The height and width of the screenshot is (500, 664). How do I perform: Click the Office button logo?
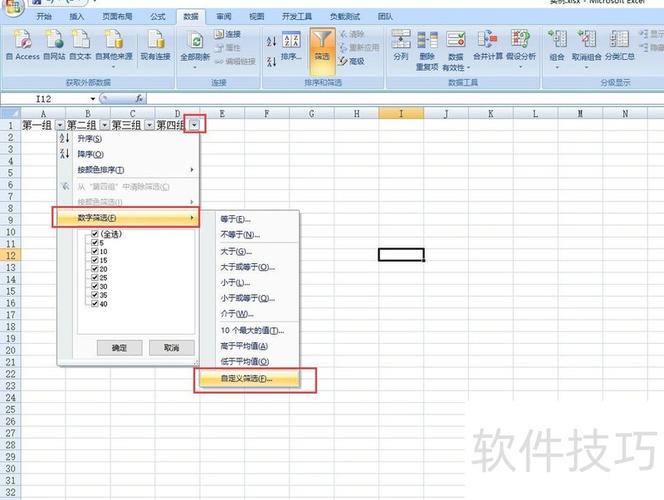coord(13,7)
